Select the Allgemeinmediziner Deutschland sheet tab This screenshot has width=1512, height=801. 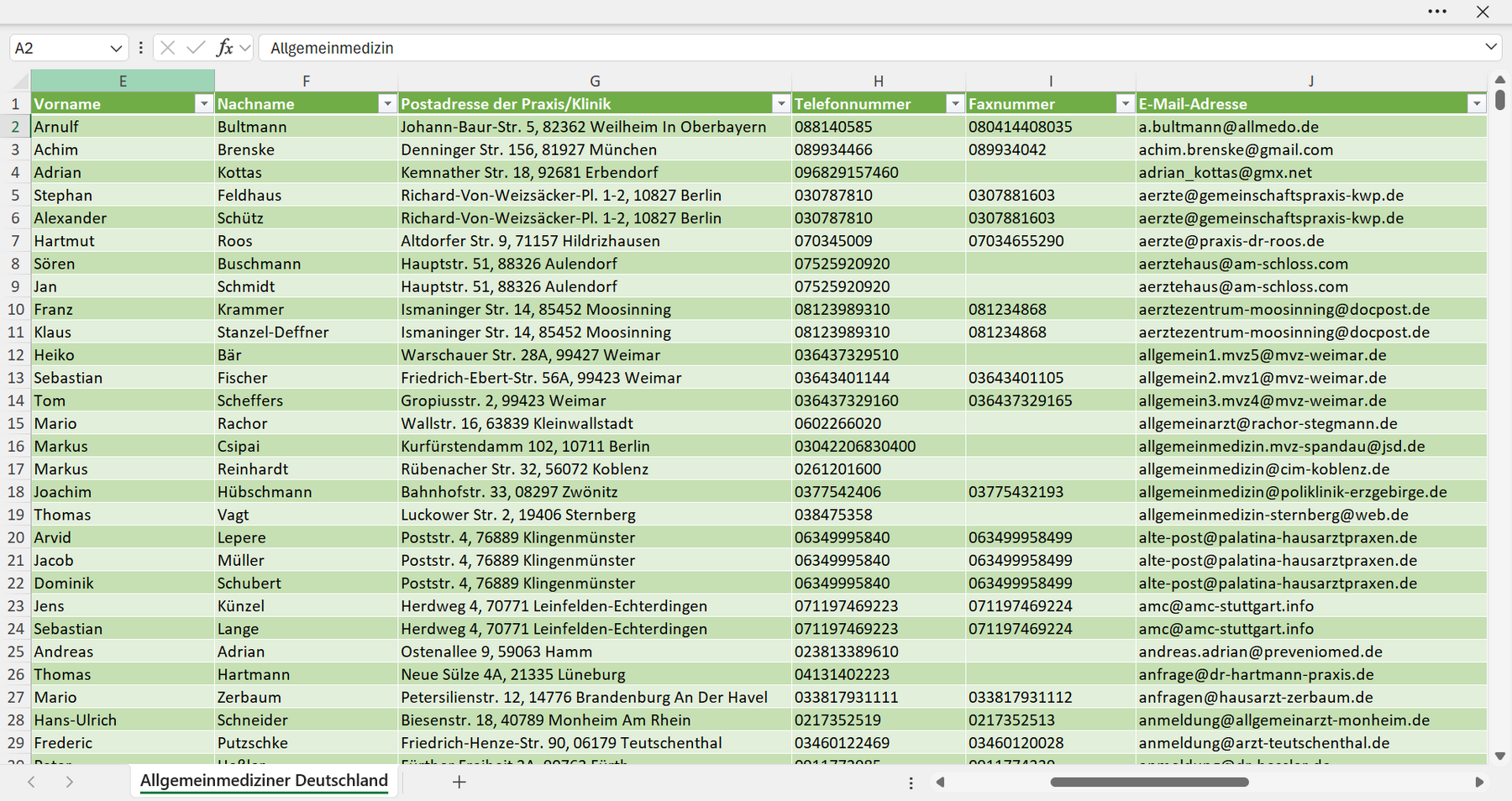point(264,781)
